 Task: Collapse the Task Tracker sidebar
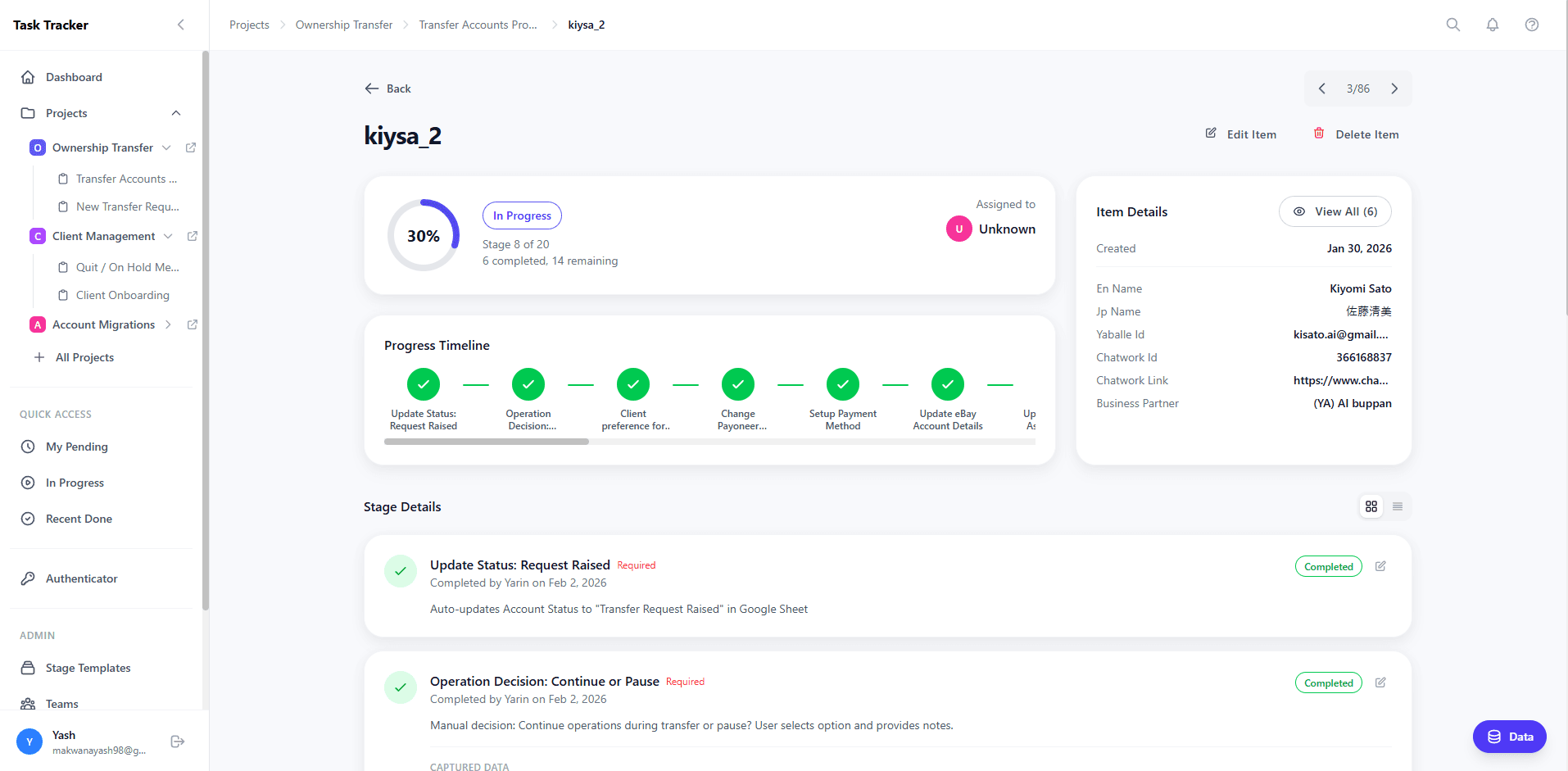tap(181, 25)
